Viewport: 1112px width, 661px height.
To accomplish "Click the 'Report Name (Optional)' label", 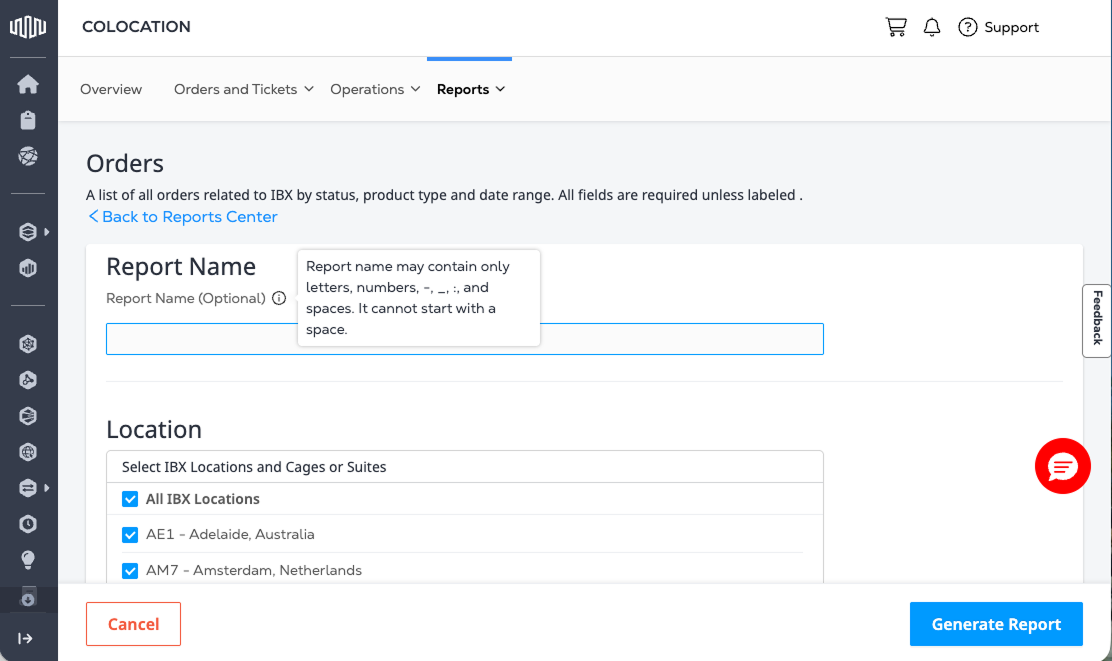I will pyautogui.click(x=186, y=299).
